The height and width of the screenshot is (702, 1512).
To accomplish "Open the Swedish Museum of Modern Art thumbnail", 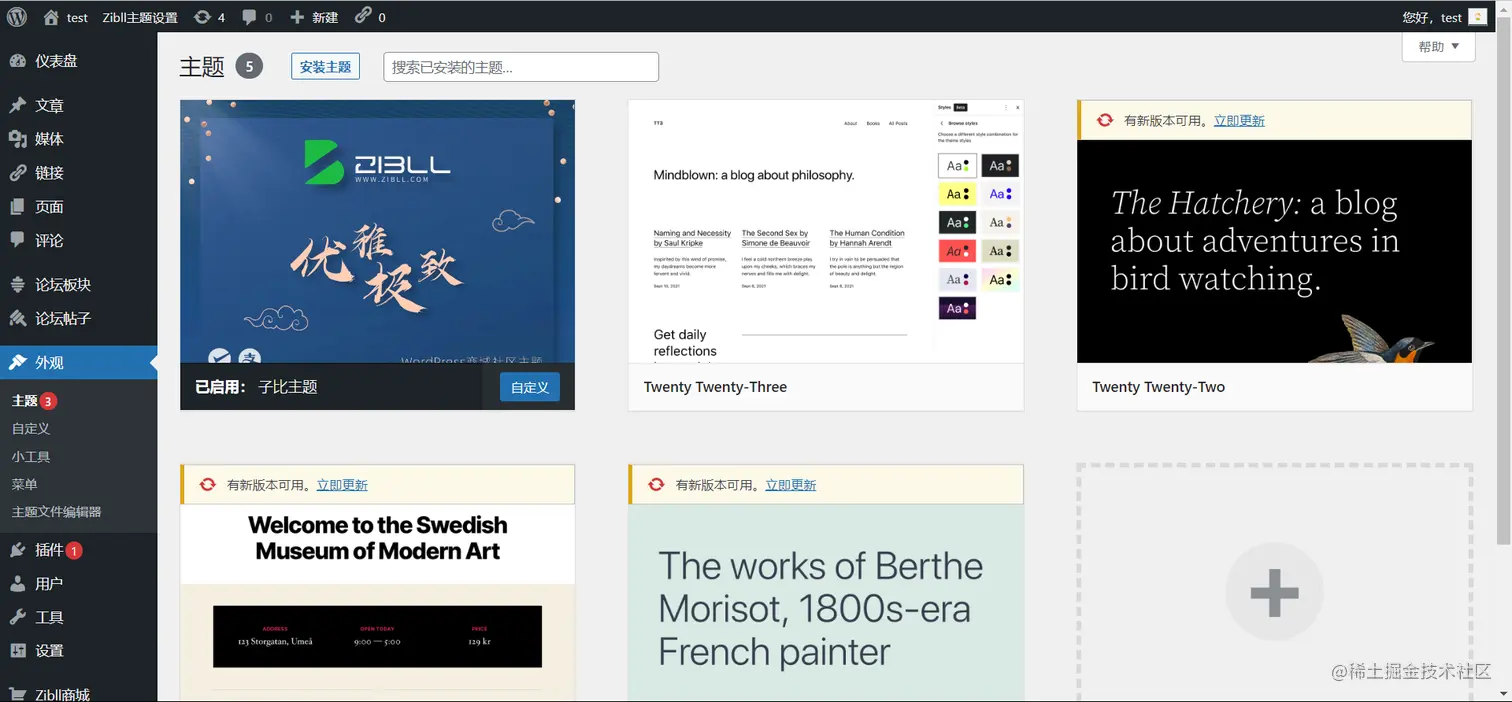I will pos(377,603).
